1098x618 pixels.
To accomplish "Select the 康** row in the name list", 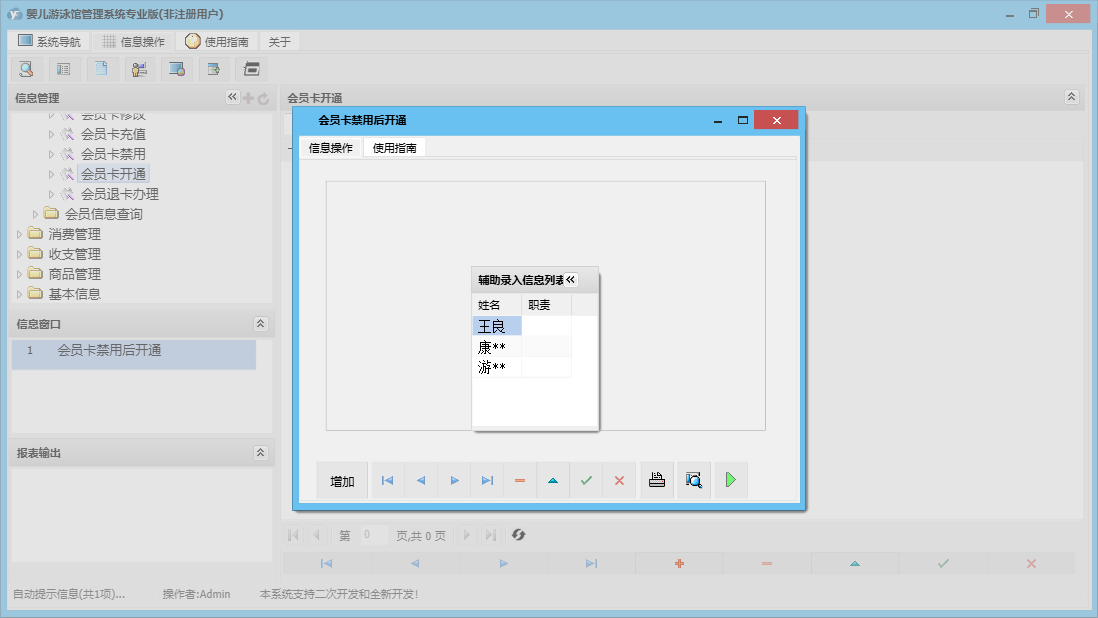I will tap(522, 346).
